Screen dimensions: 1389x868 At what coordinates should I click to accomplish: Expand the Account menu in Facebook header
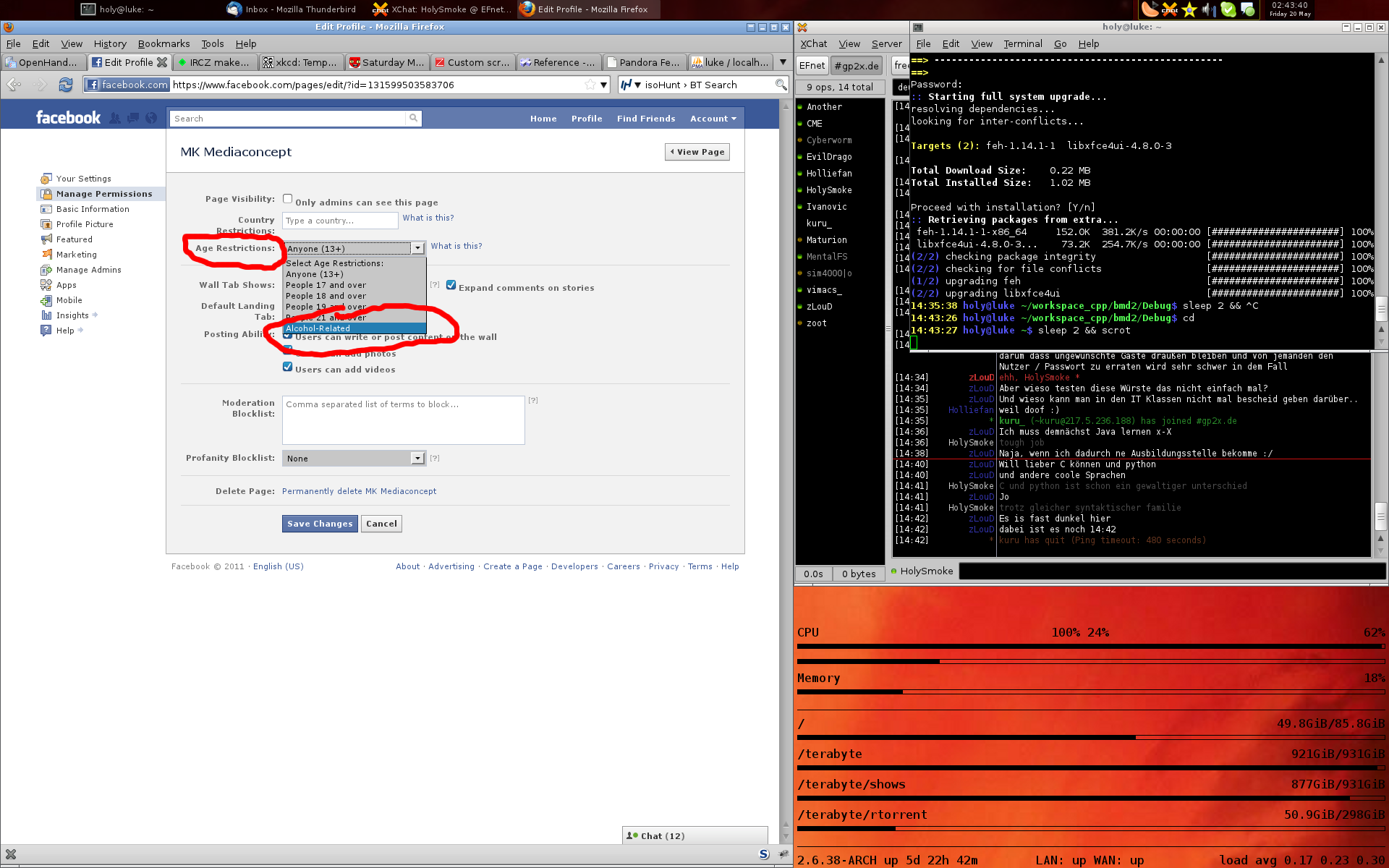[713, 119]
